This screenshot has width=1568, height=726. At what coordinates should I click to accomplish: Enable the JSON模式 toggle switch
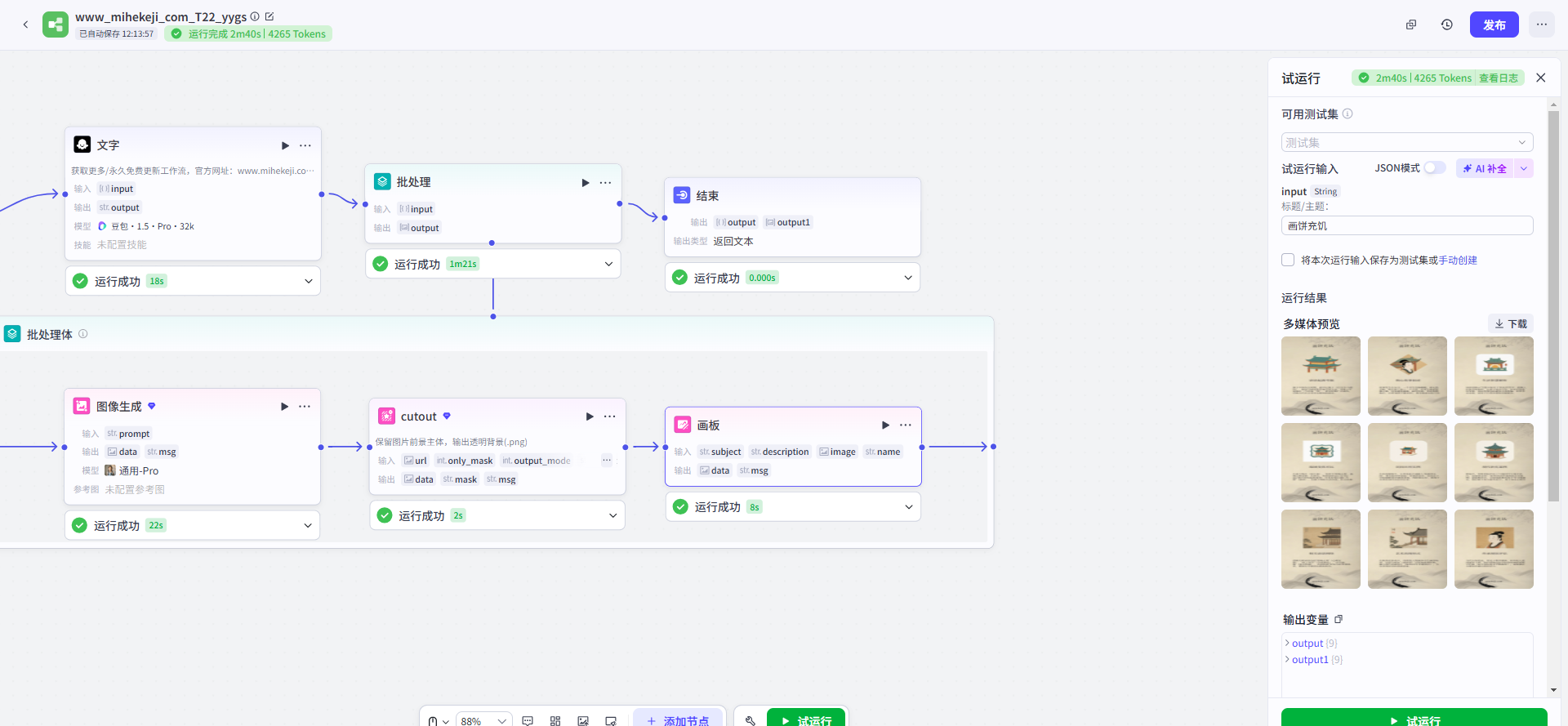[x=1434, y=168]
